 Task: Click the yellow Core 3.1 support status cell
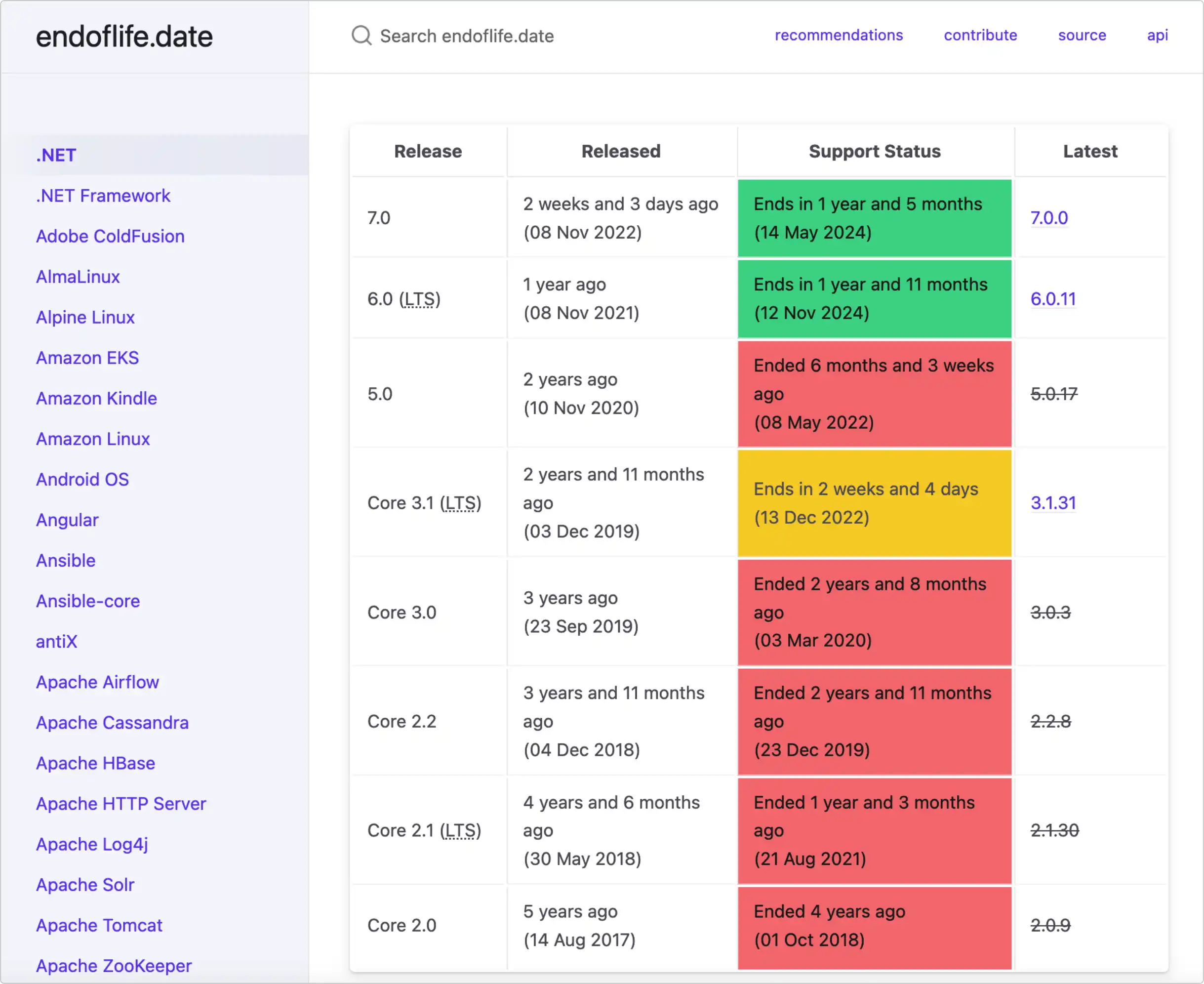874,503
